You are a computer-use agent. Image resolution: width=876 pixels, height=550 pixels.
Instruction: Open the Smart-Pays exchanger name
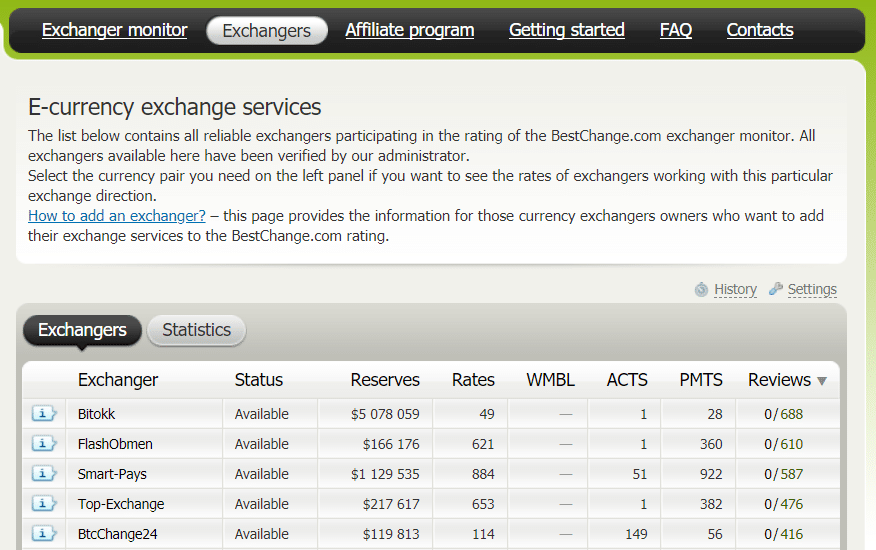(112, 475)
